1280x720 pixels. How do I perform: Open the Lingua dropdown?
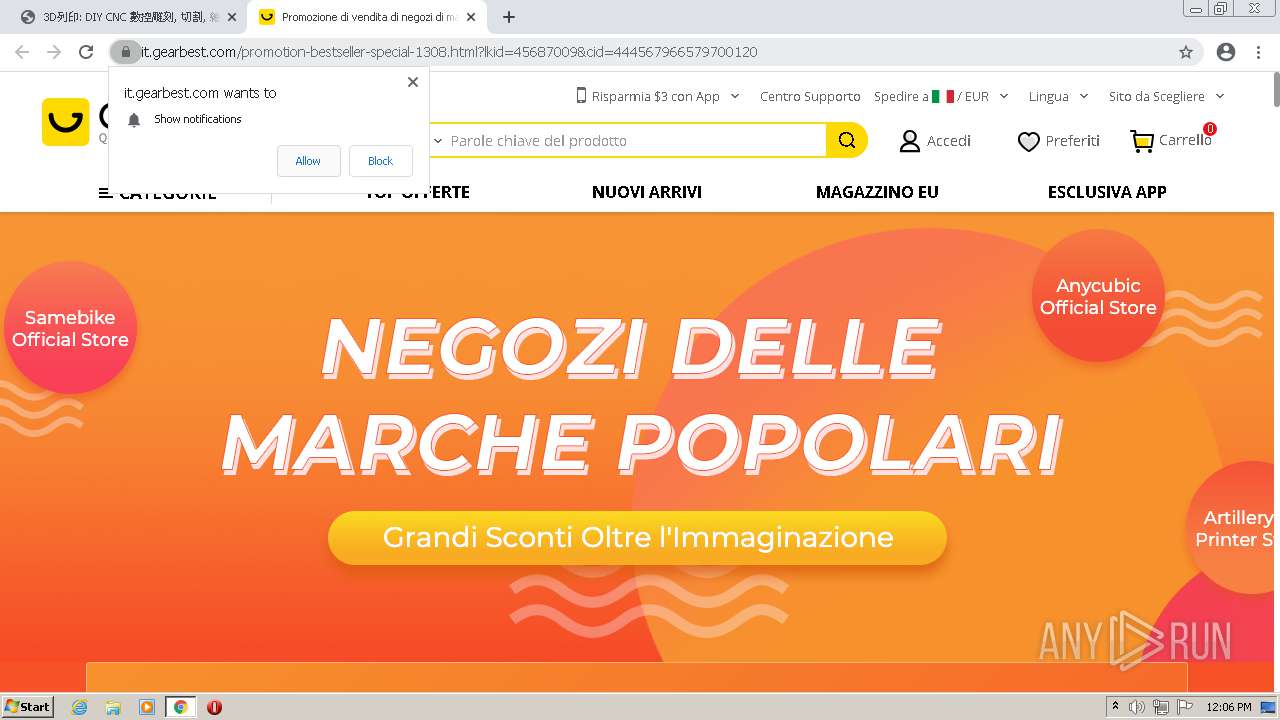click(x=1058, y=96)
